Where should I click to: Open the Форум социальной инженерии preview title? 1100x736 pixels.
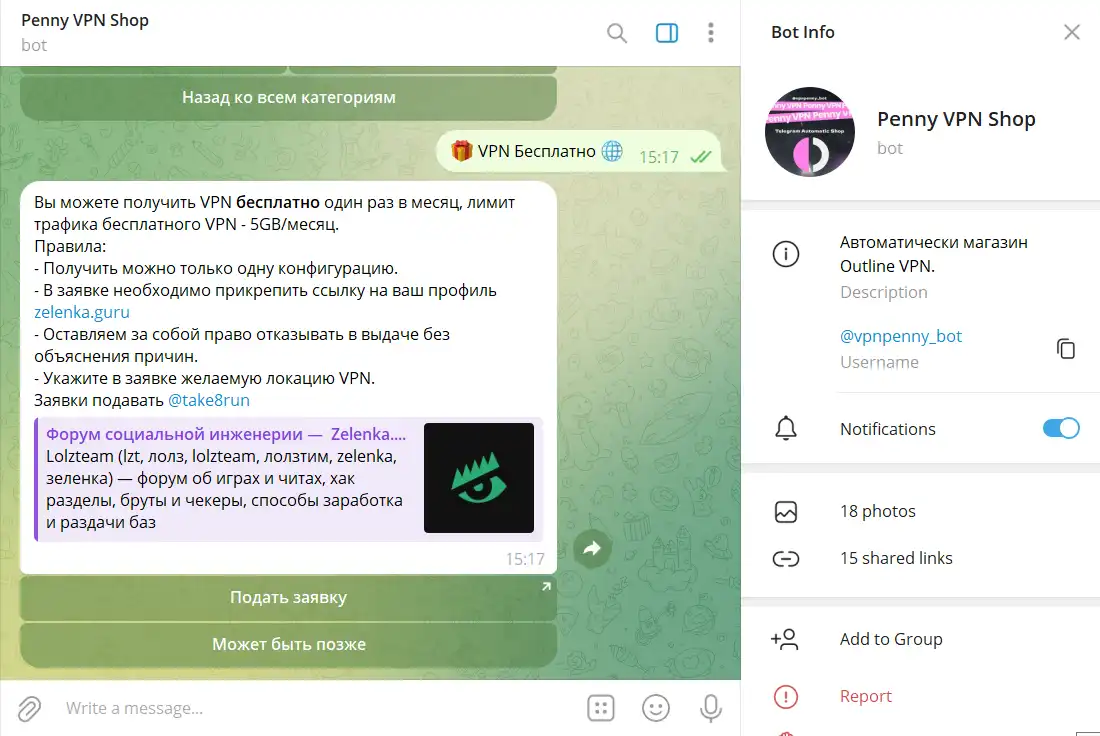(x=226, y=434)
